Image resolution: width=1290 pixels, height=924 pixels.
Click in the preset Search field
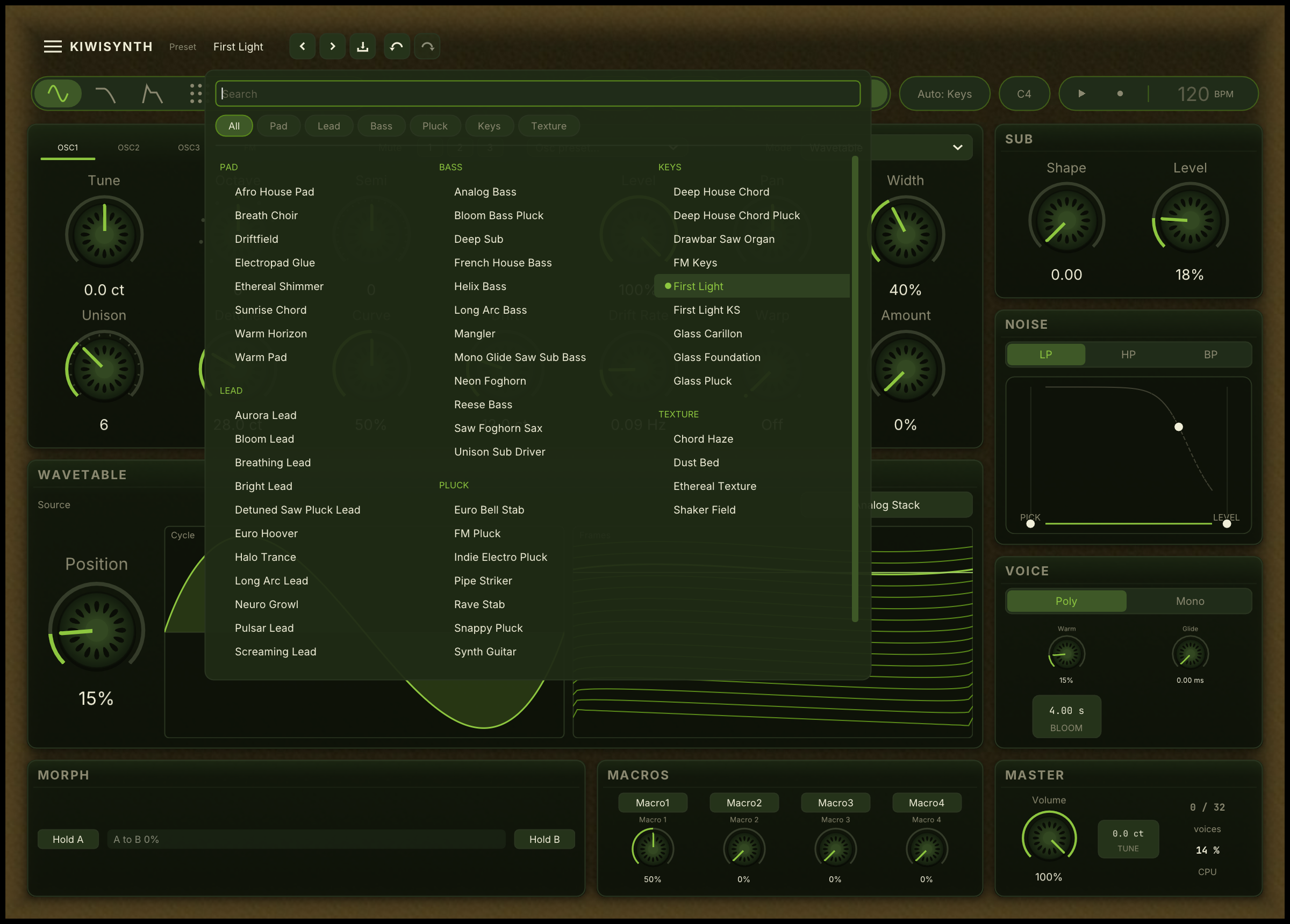(x=537, y=94)
